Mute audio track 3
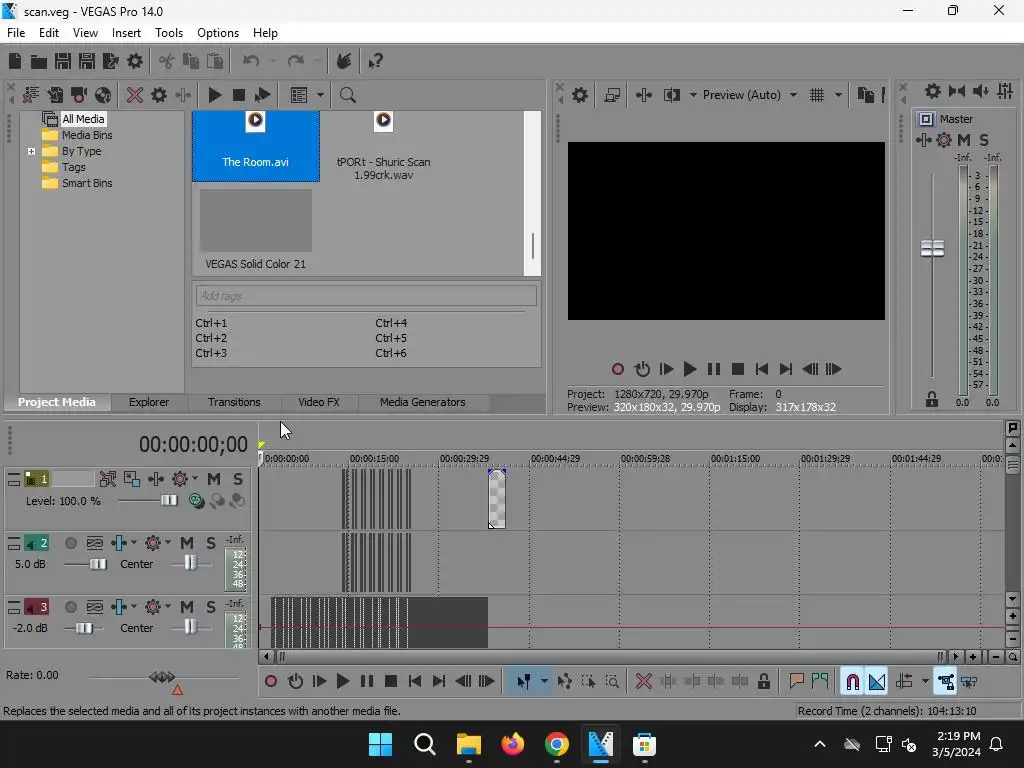1024x768 pixels. point(187,607)
